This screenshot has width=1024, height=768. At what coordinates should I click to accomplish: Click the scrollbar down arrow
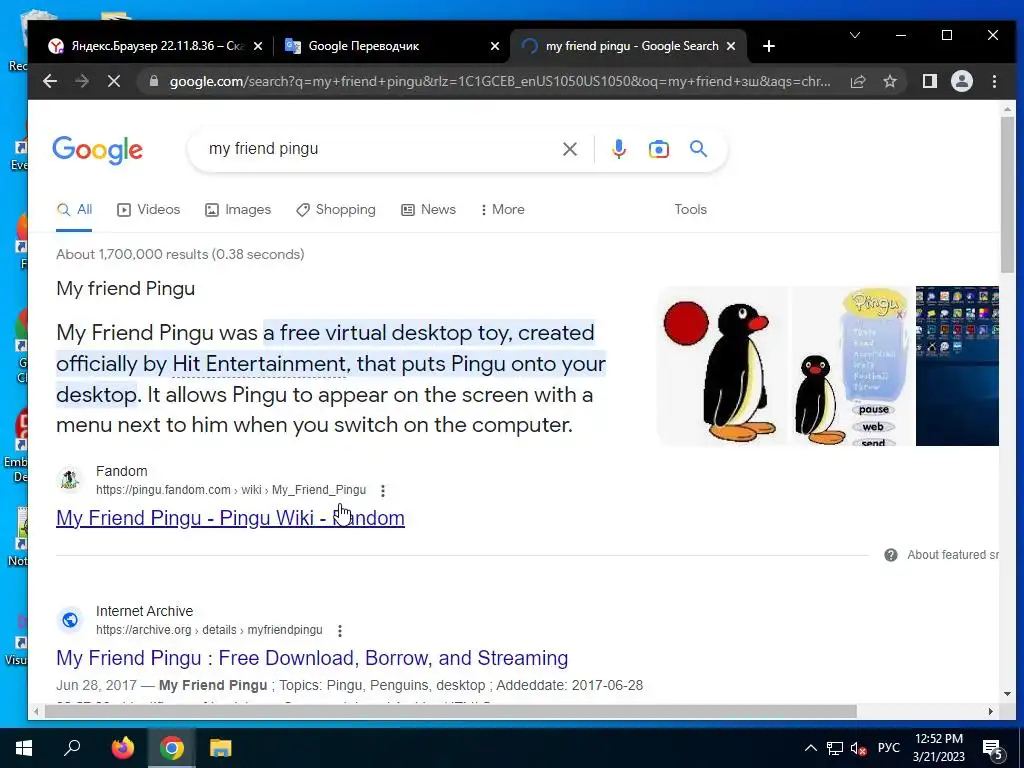point(1008,694)
